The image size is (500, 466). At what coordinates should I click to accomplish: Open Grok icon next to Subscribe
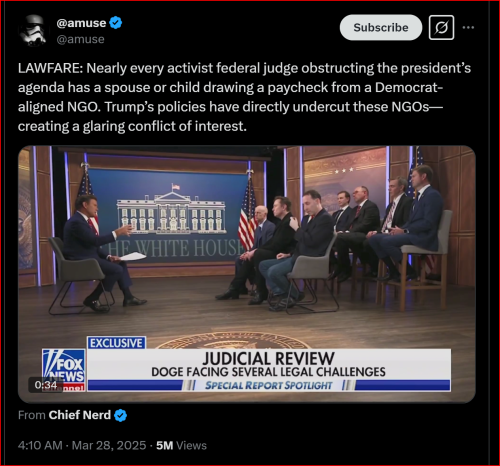(441, 28)
